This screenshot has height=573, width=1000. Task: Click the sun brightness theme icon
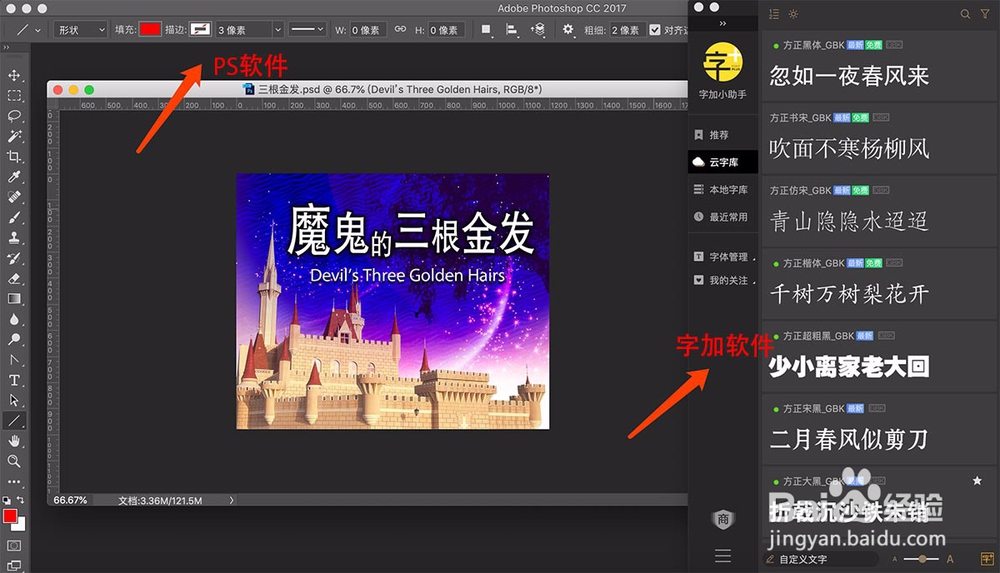click(793, 14)
